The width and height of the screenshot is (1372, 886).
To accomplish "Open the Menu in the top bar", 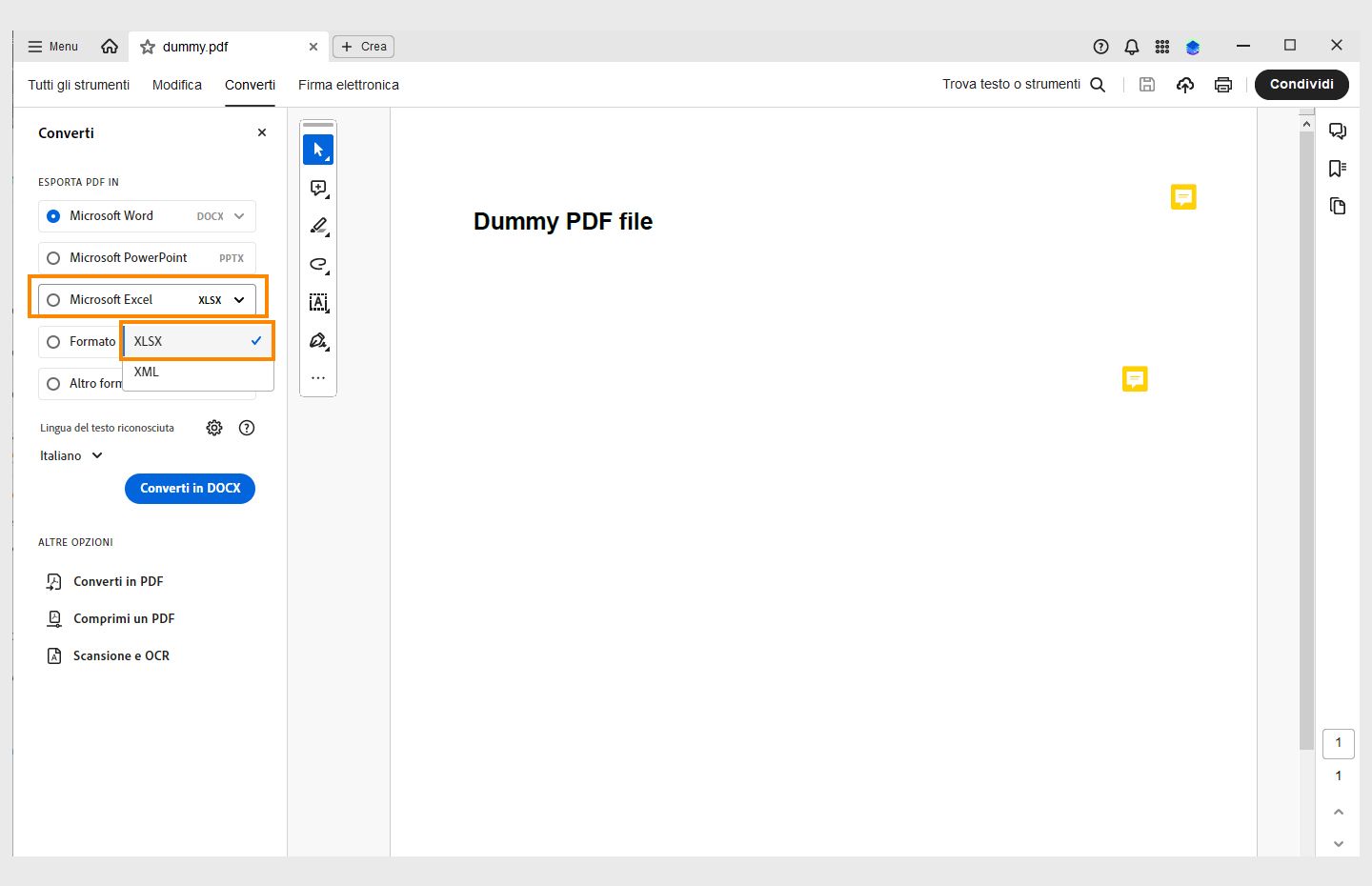I will (x=52, y=46).
